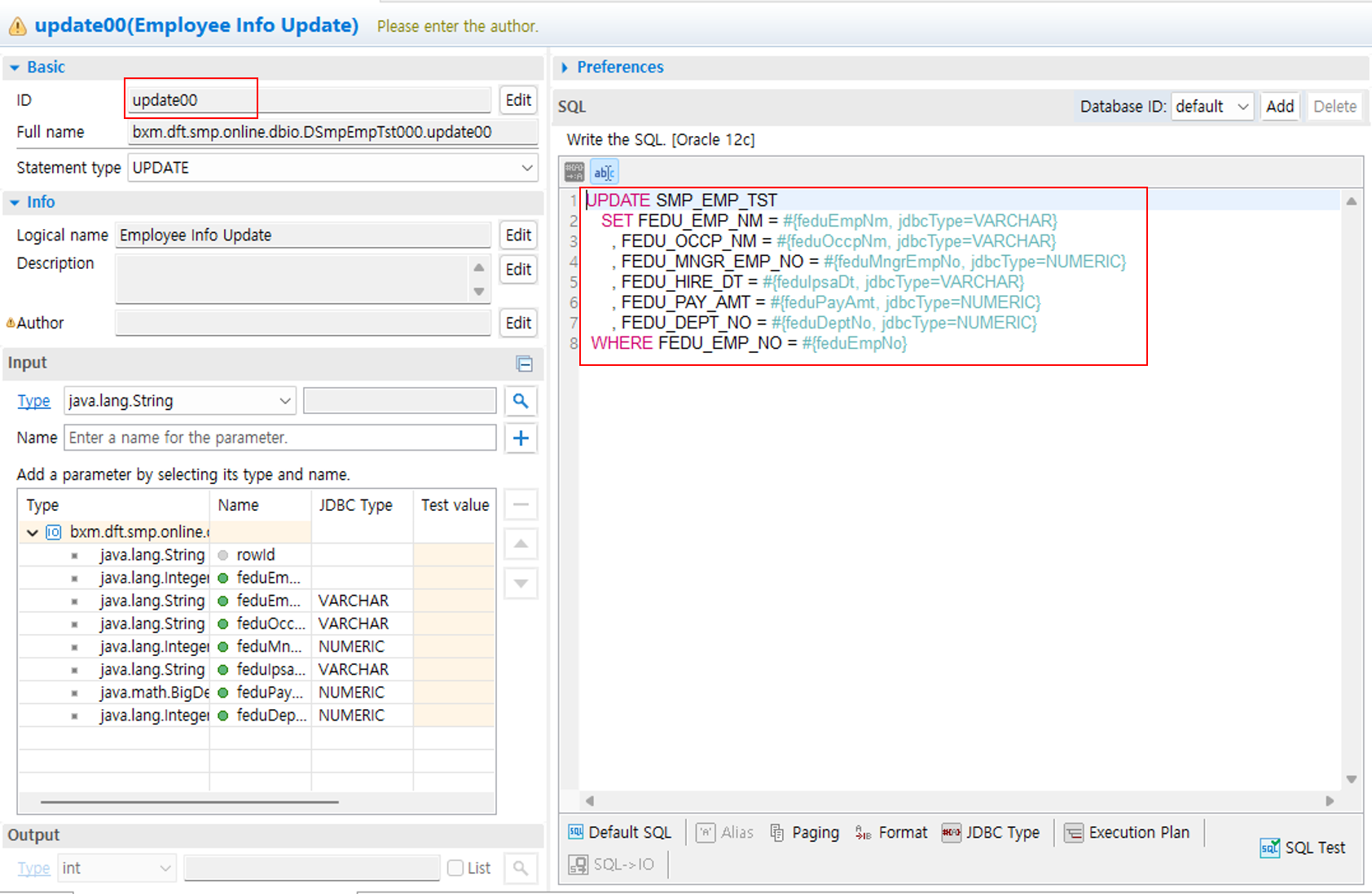The width and height of the screenshot is (1372, 894).
Task: Click the JDBC Type toolbar button
Action: pyautogui.click(x=991, y=832)
